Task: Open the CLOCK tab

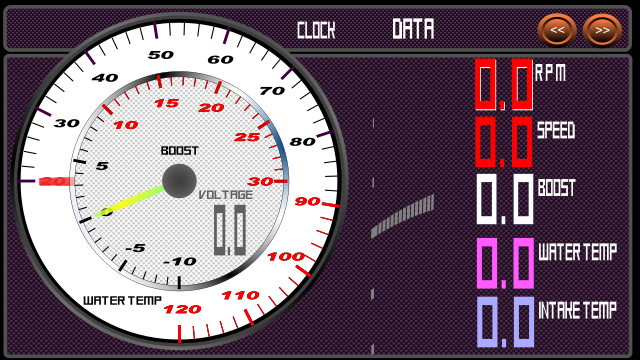Action: [x=316, y=31]
